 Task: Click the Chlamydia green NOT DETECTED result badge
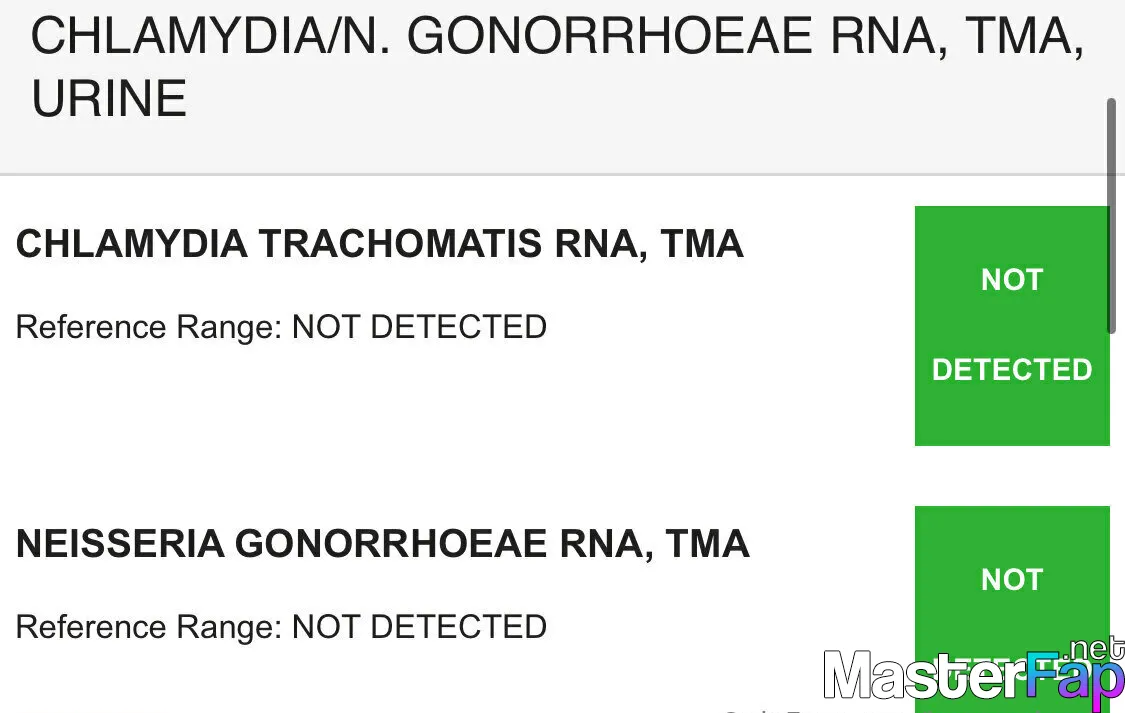click(x=1012, y=326)
